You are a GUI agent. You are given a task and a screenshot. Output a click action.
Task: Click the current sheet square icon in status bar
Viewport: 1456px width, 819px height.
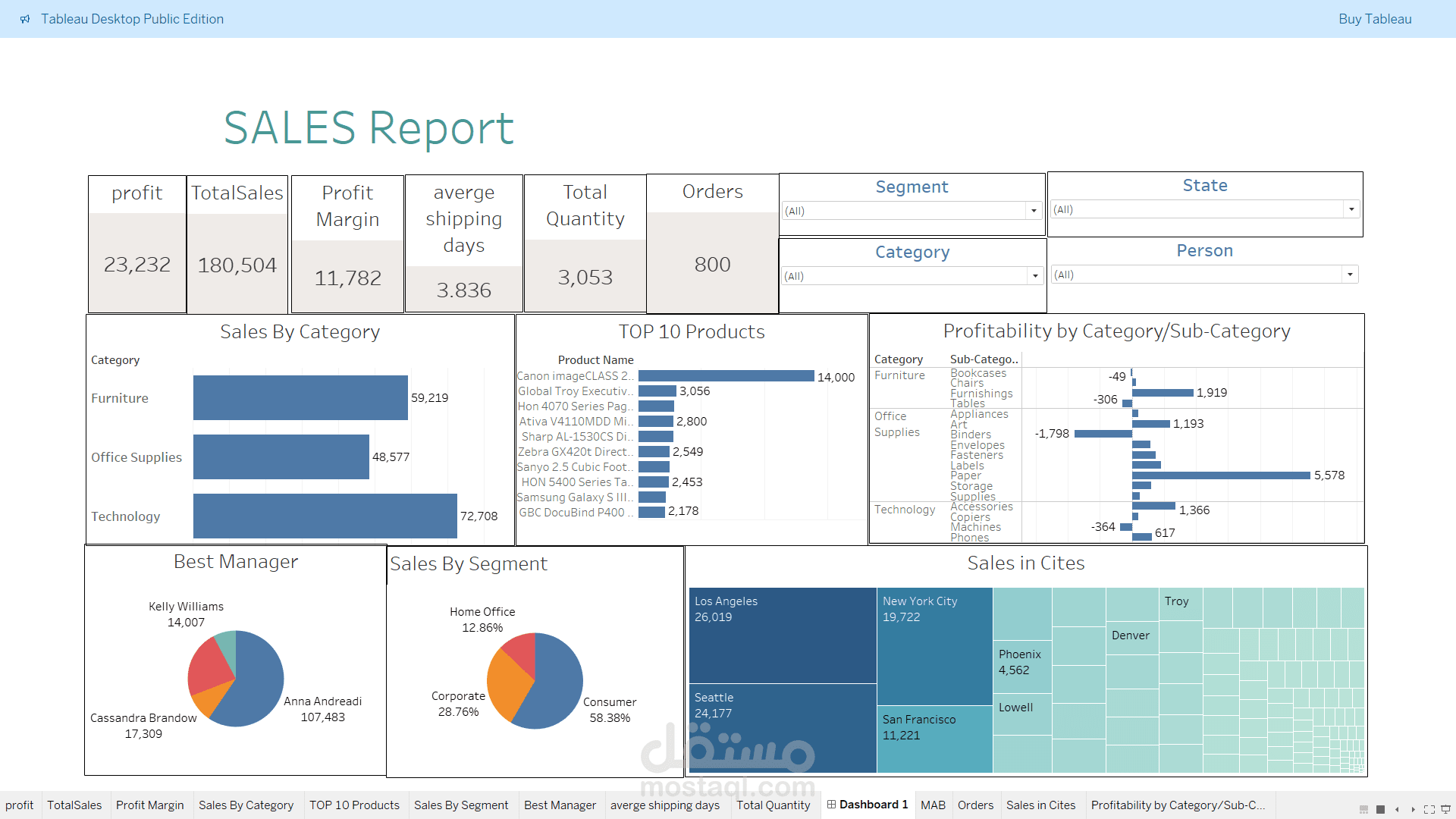tap(1380, 809)
